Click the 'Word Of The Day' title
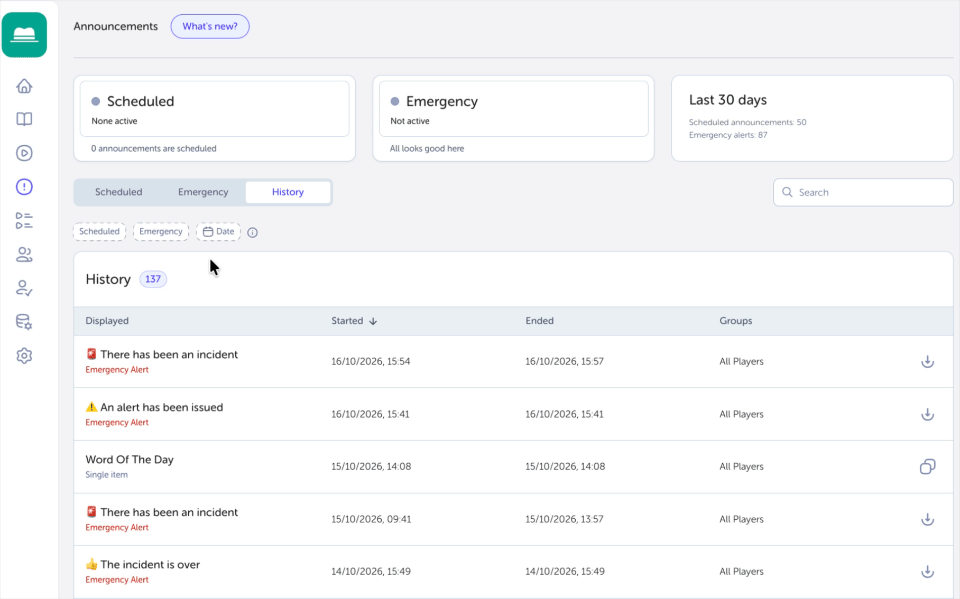960x599 pixels. [130, 459]
